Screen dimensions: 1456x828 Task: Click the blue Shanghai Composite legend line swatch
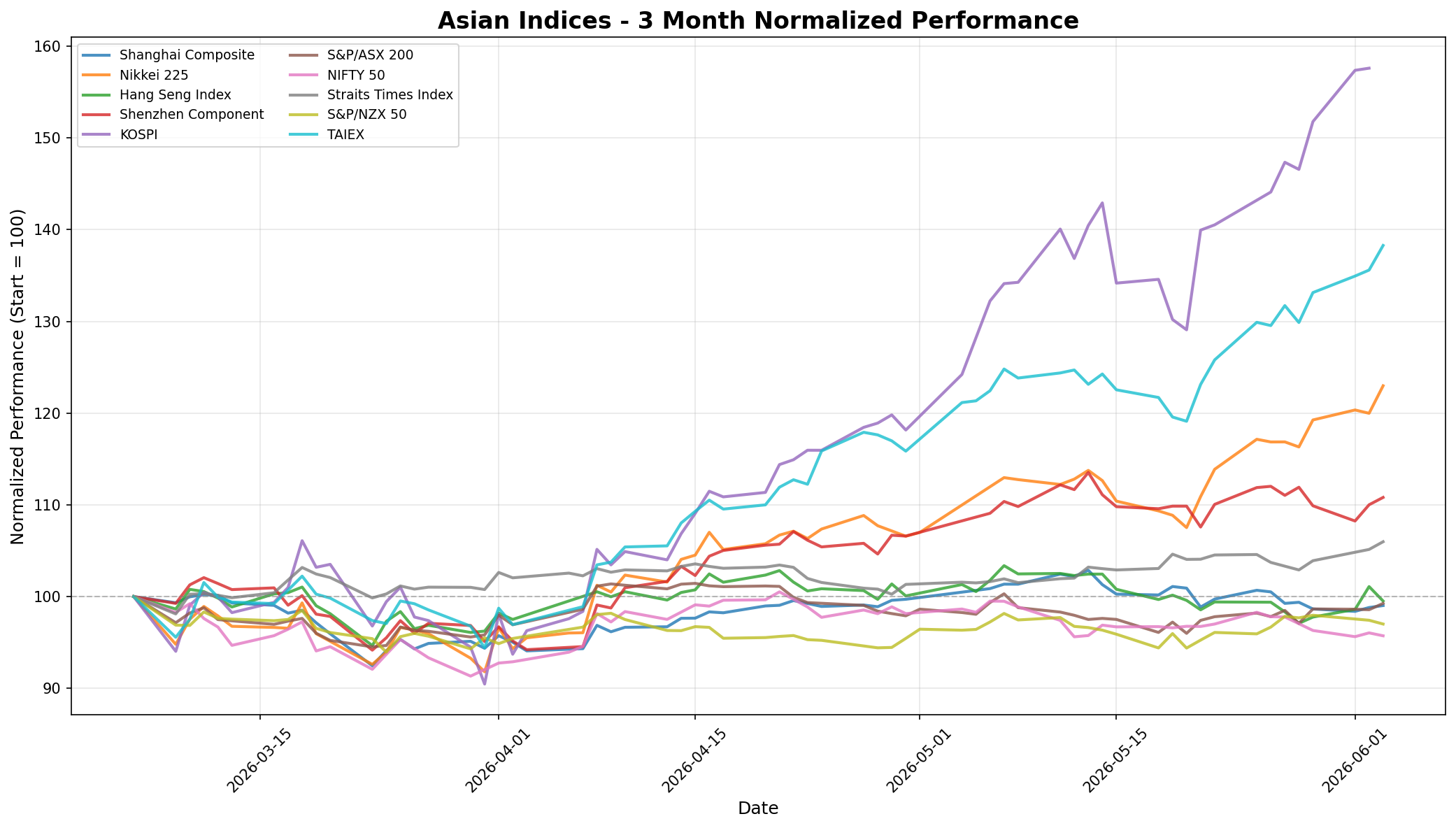point(97,55)
